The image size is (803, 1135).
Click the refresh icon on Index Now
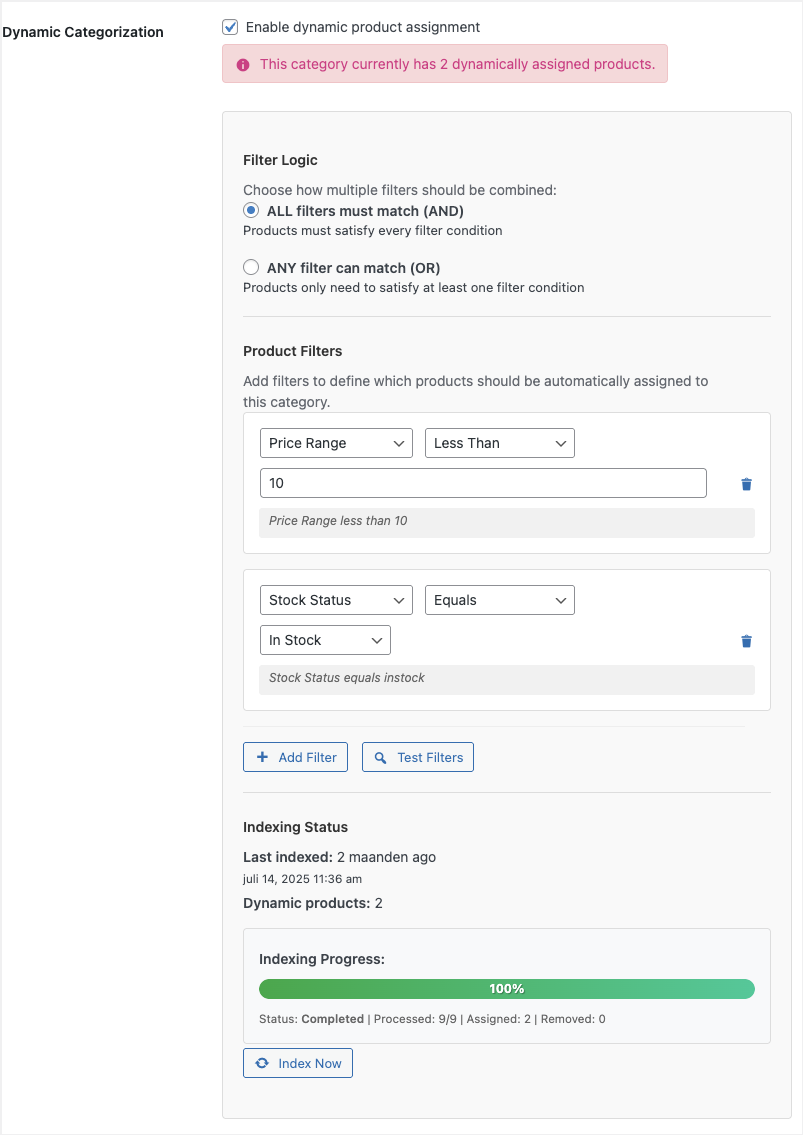[262, 1063]
